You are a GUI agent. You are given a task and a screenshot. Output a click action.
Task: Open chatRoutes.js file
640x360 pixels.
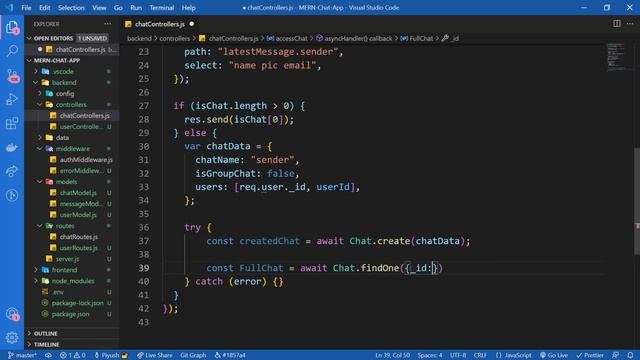[x=71, y=237]
